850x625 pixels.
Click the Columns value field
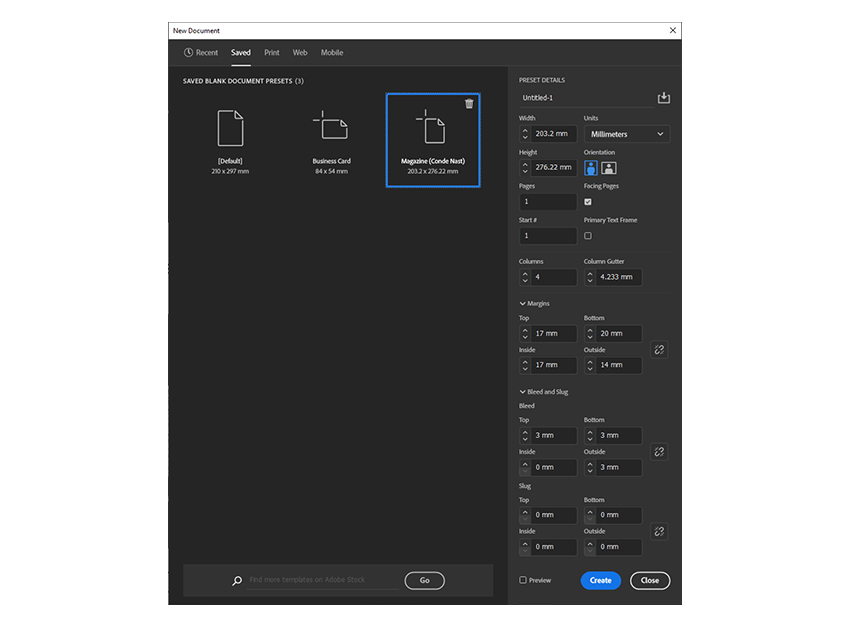tap(553, 277)
